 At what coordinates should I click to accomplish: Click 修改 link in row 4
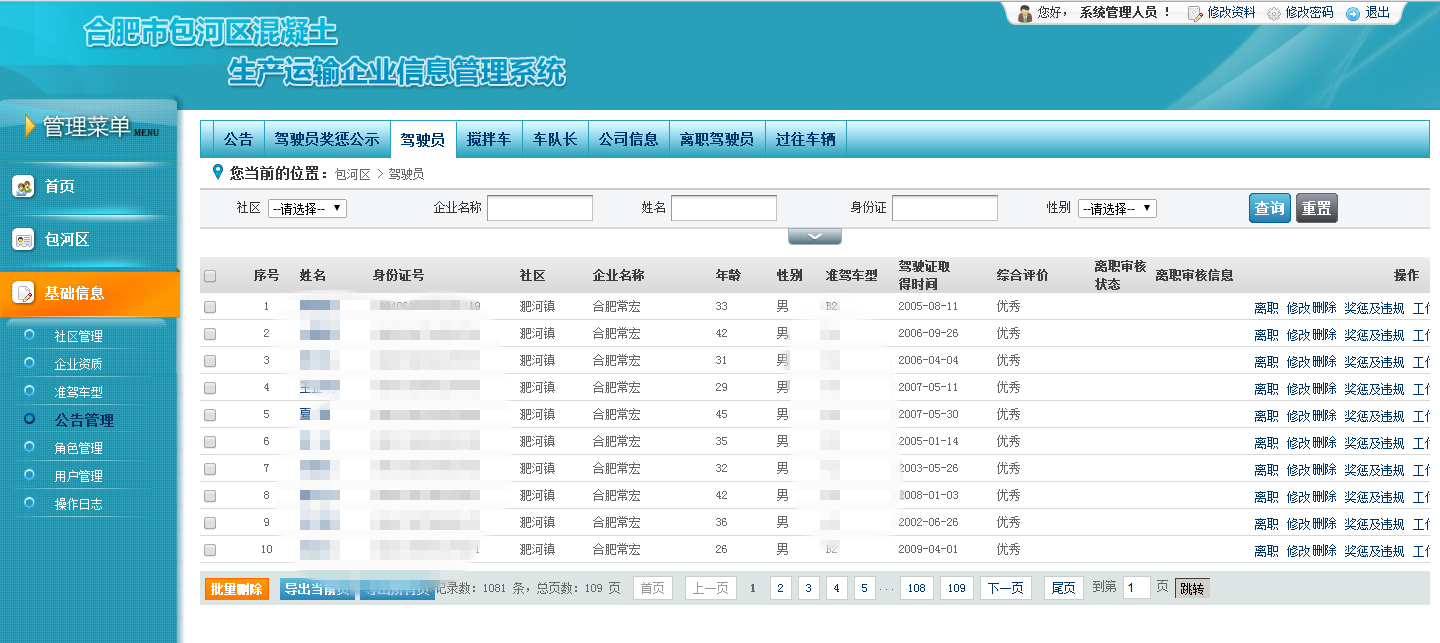coord(1298,389)
